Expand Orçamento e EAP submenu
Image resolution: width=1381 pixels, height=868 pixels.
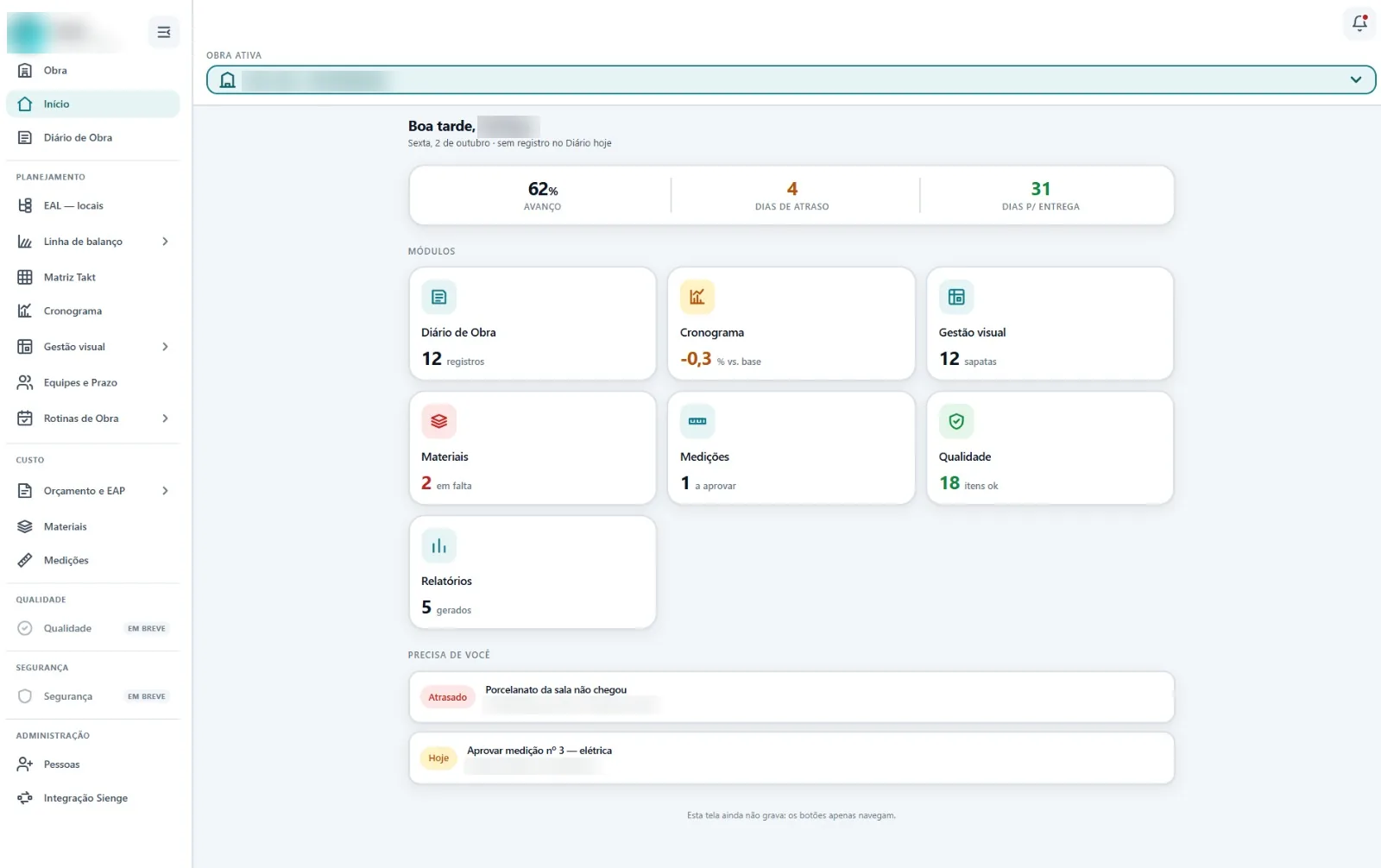click(165, 491)
